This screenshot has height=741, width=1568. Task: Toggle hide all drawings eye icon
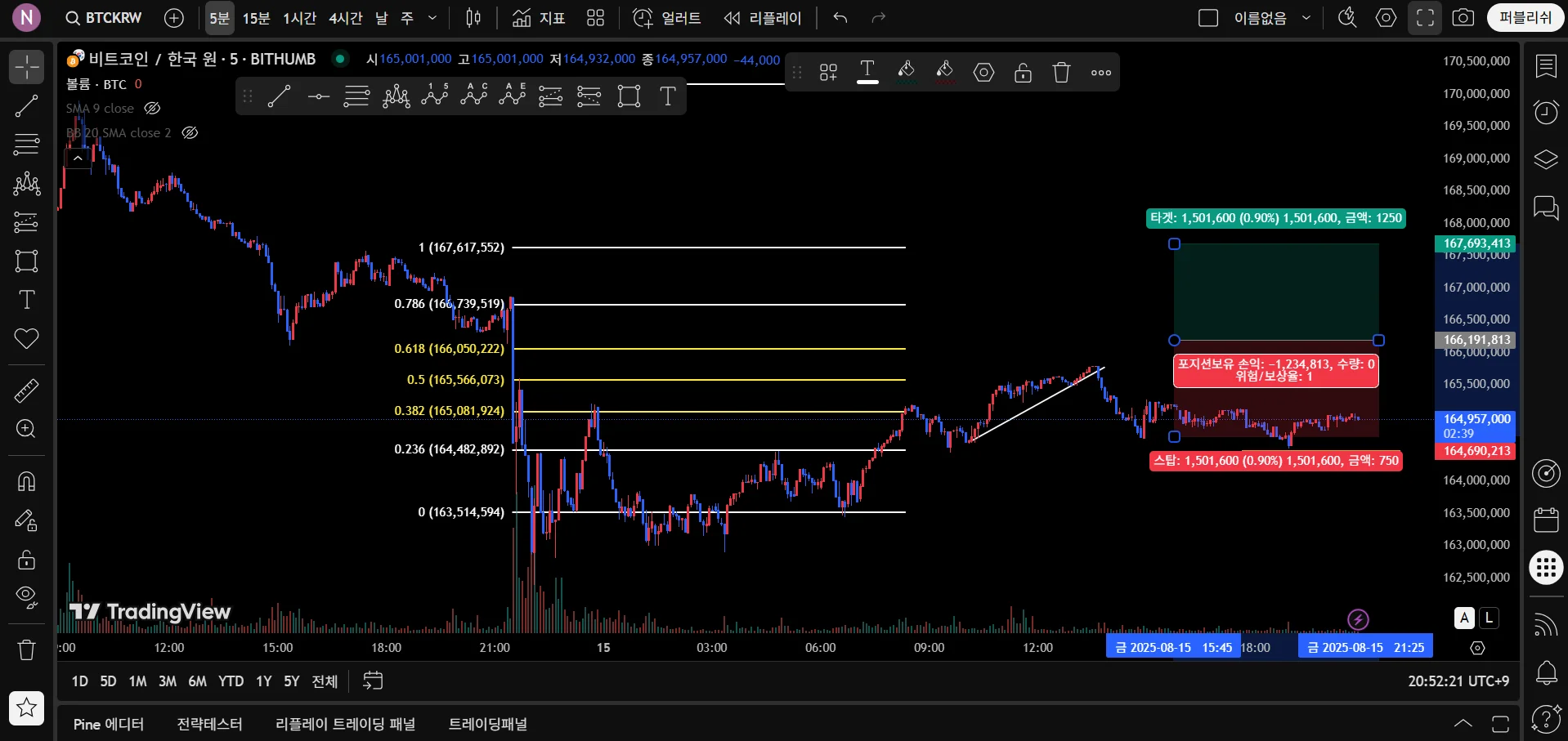tap(26, 598)
